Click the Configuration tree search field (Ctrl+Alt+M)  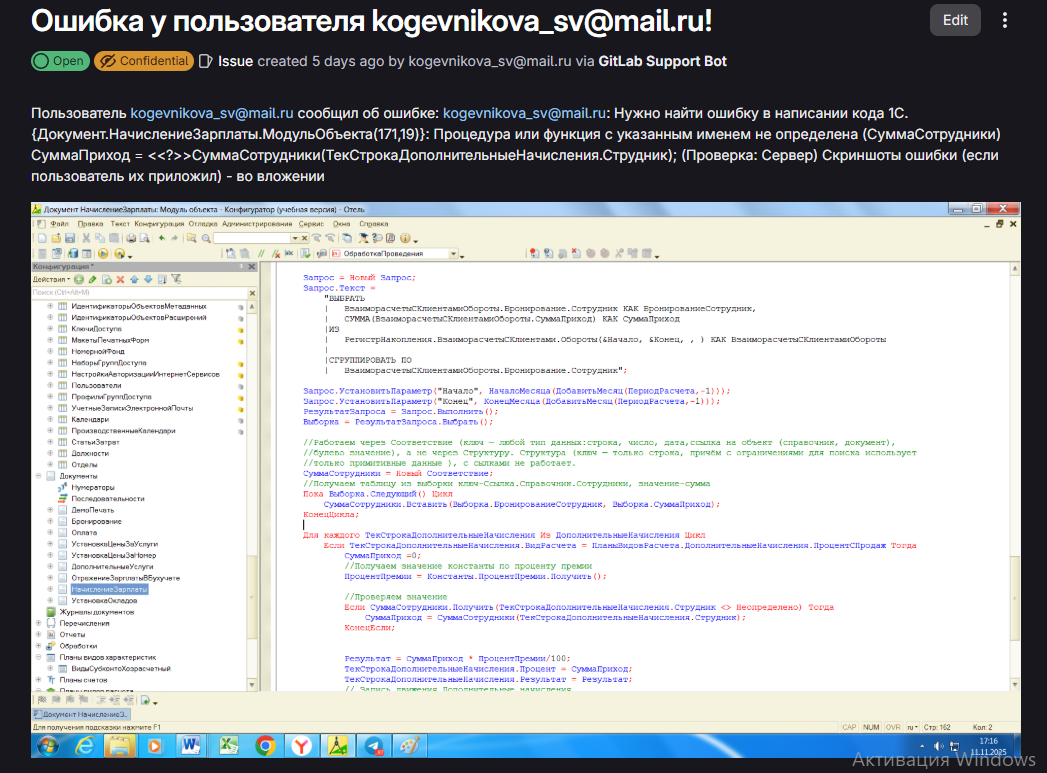(139, 292)
